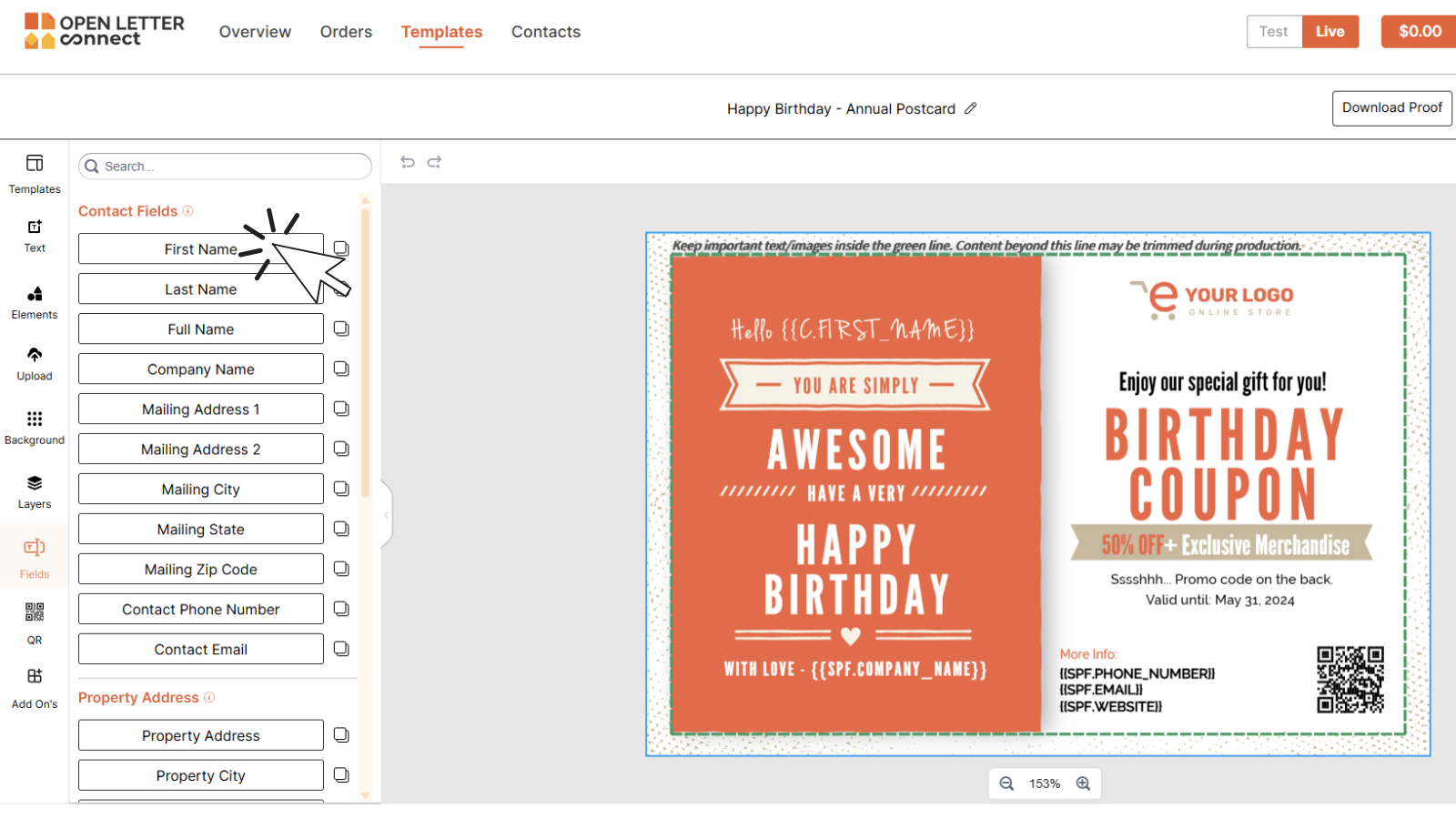The height and width of the screenshot is (819, 1456).
Task: Open the Layers panel
Action: click(x=35, y=490)
